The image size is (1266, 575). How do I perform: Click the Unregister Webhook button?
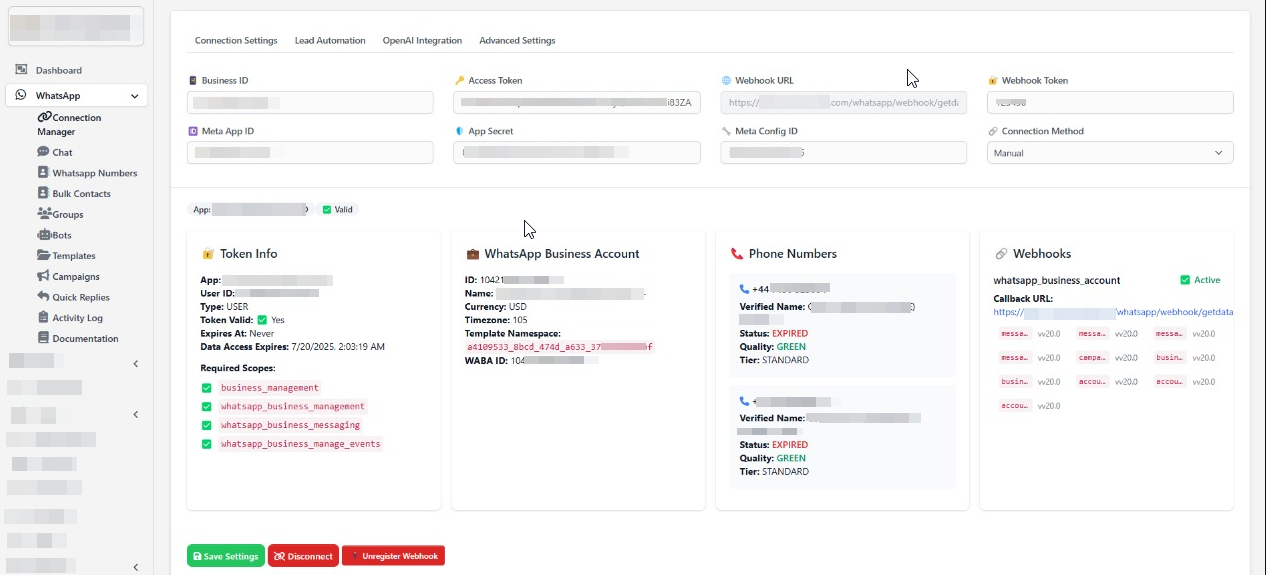coord(393,556)
